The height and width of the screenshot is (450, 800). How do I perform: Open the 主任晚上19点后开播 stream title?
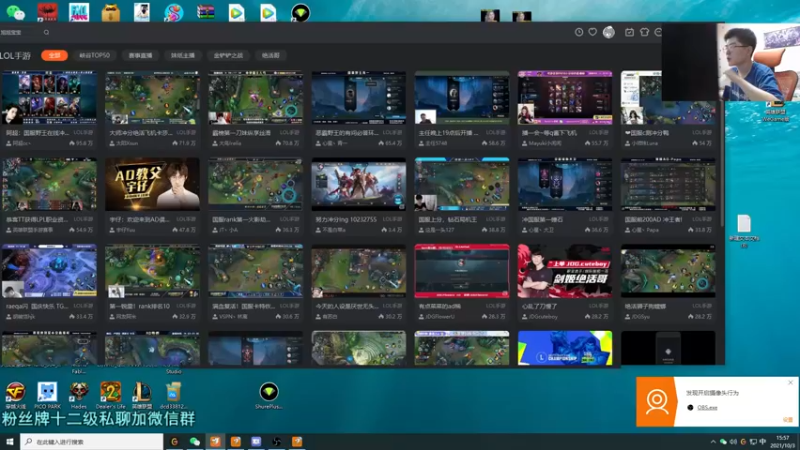coord(448,133)
